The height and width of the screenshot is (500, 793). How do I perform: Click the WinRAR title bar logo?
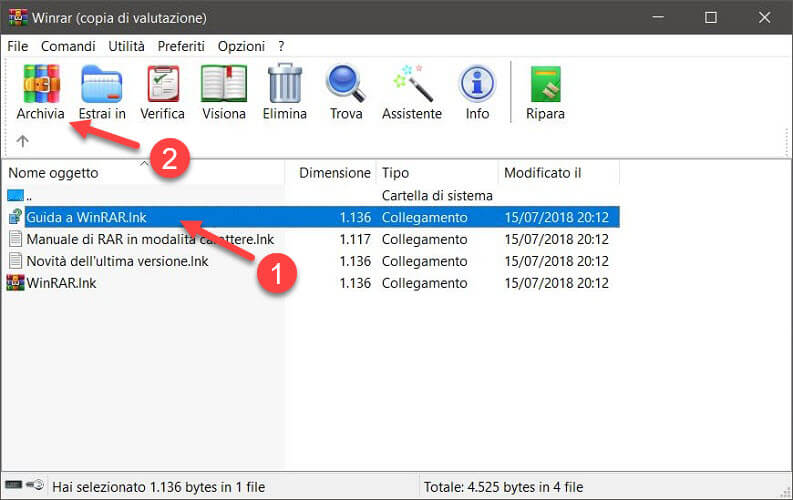pyautogui.click(x=18, y=18)
